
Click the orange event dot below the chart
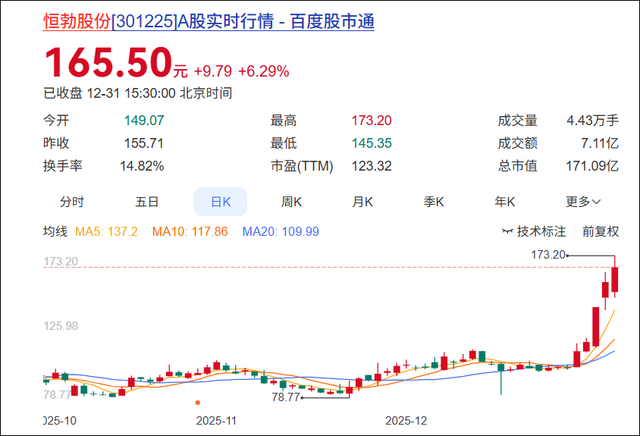198,403
